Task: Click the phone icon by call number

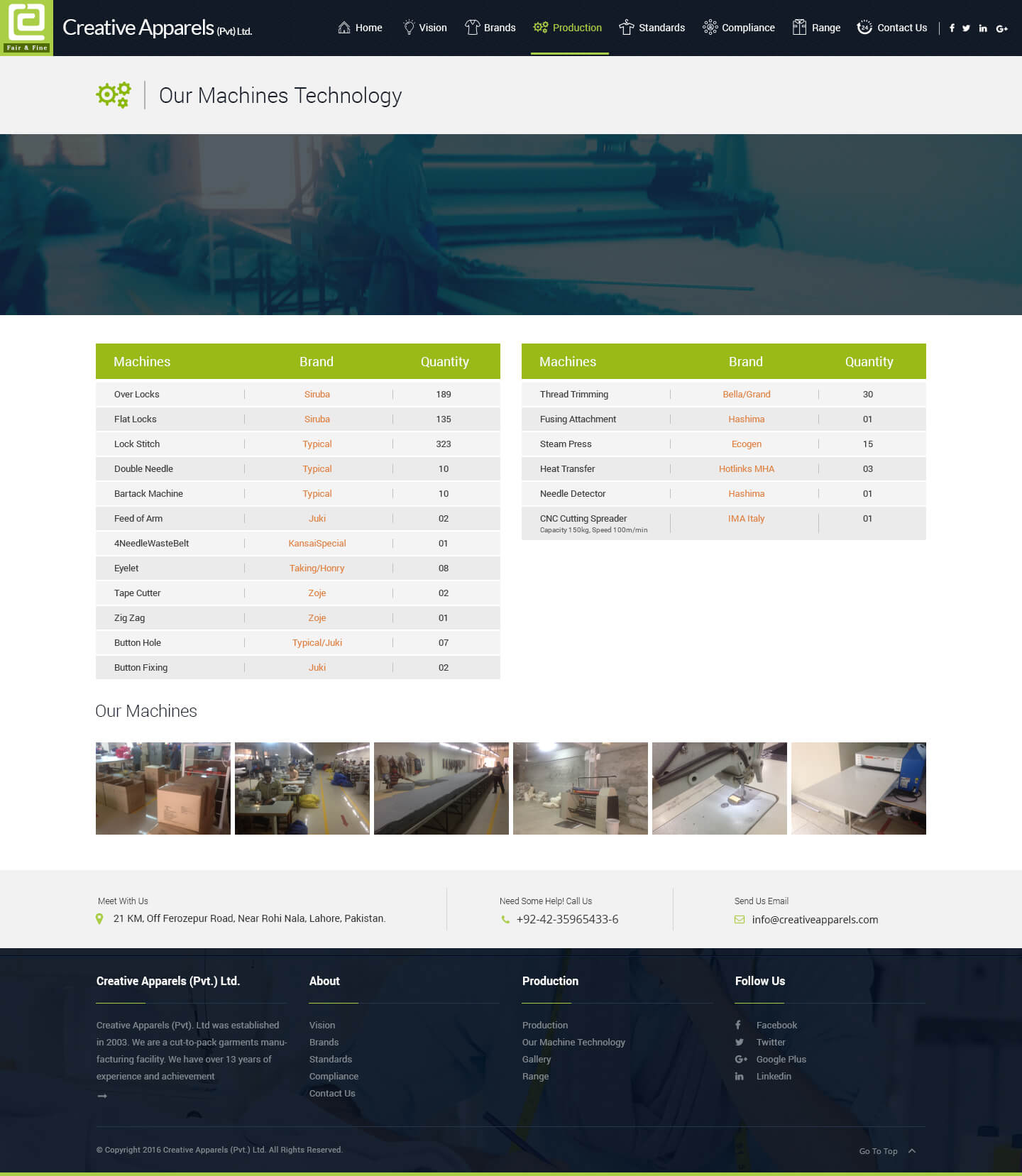Action: point(505,919)
